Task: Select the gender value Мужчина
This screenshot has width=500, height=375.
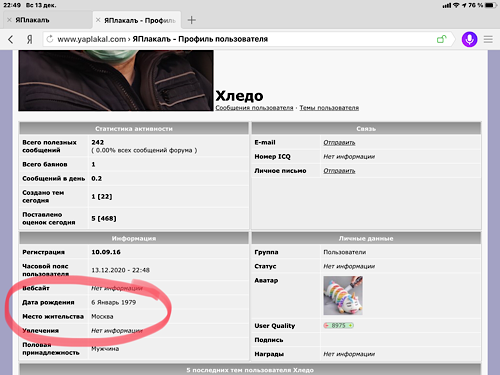Action: click(x=105, y=349)
